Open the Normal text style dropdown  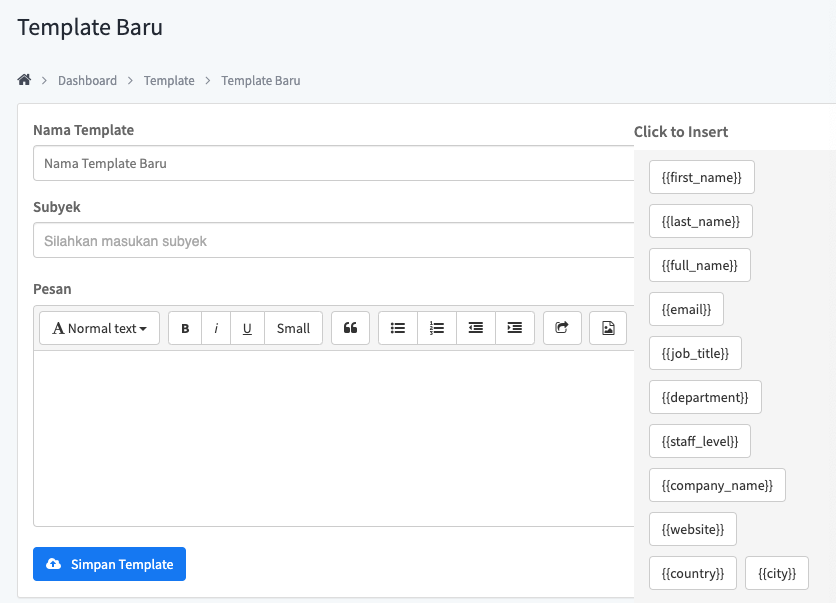click(99, 328)
